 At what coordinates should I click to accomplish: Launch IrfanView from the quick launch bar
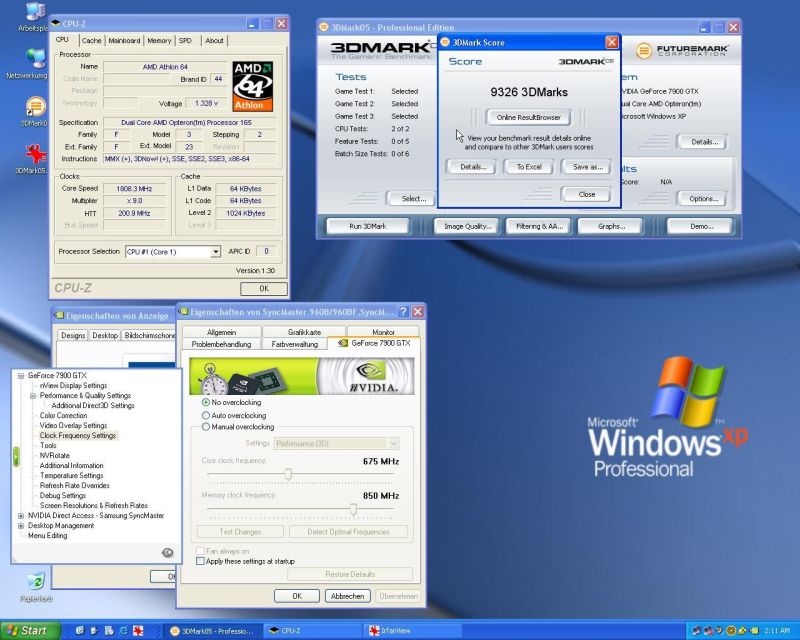click(138, 631)
